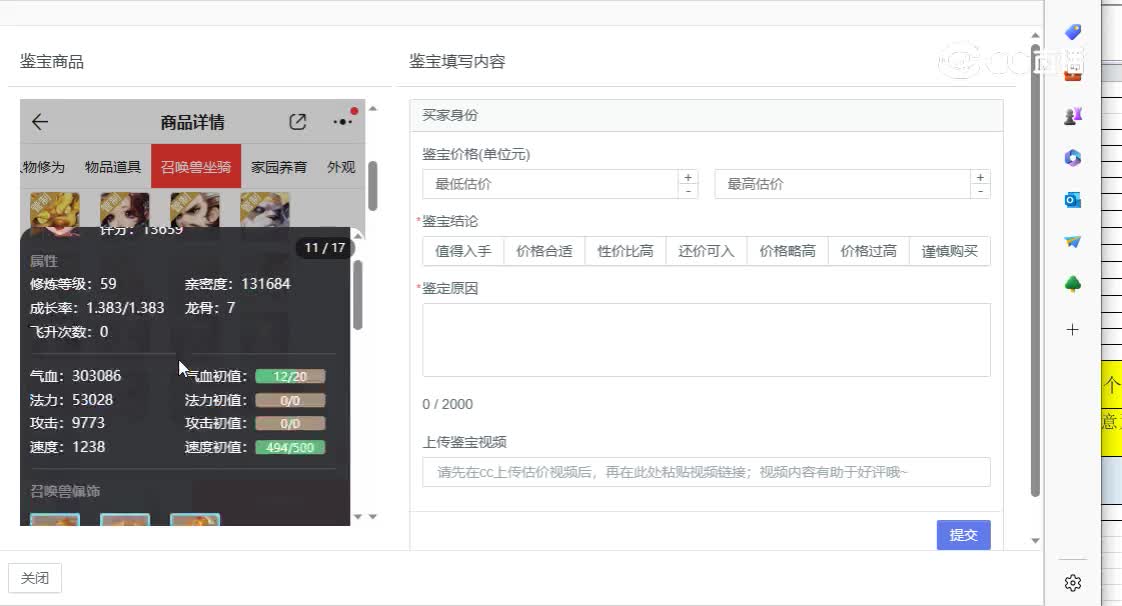The image size is (1122, 606).
Task: Click the external link icon on 商品详情 header
Action: click(297, 121)
